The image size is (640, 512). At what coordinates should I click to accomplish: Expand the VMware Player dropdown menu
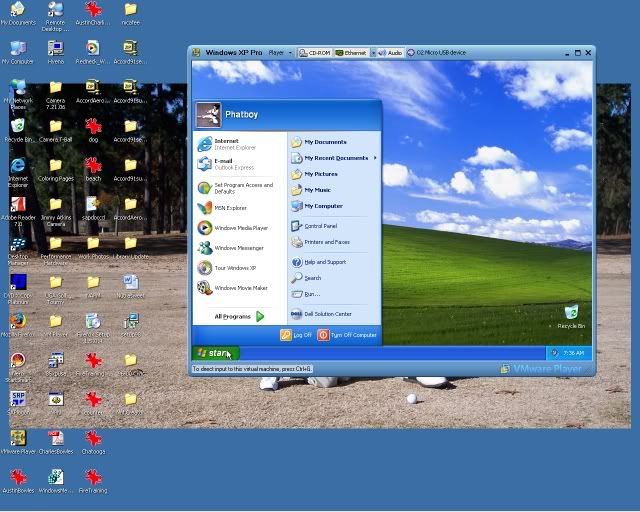278,52
